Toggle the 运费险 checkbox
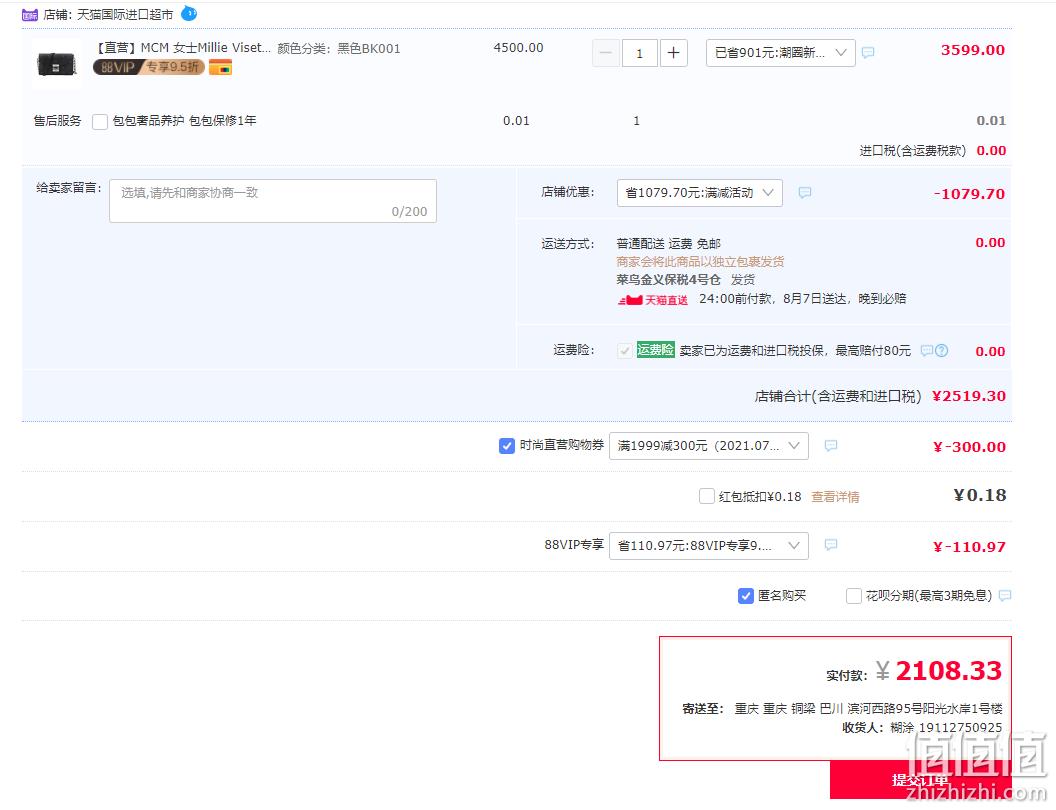This screenshot has height=810, width=1056. point(624,350)
